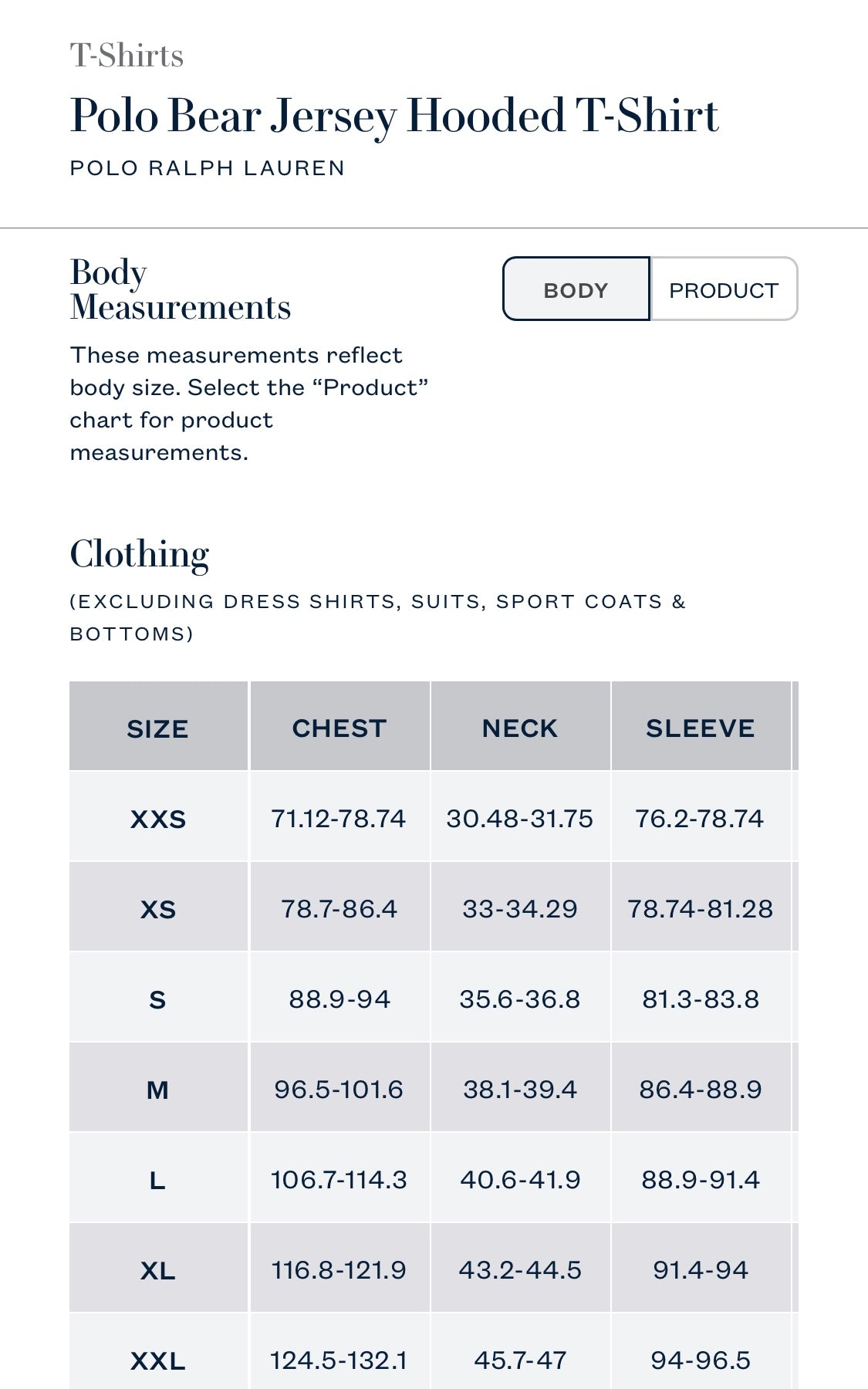Click chest measurement 96.5-101.6 for medium
Screen dimensions: 868x1389
[339, 1090]
